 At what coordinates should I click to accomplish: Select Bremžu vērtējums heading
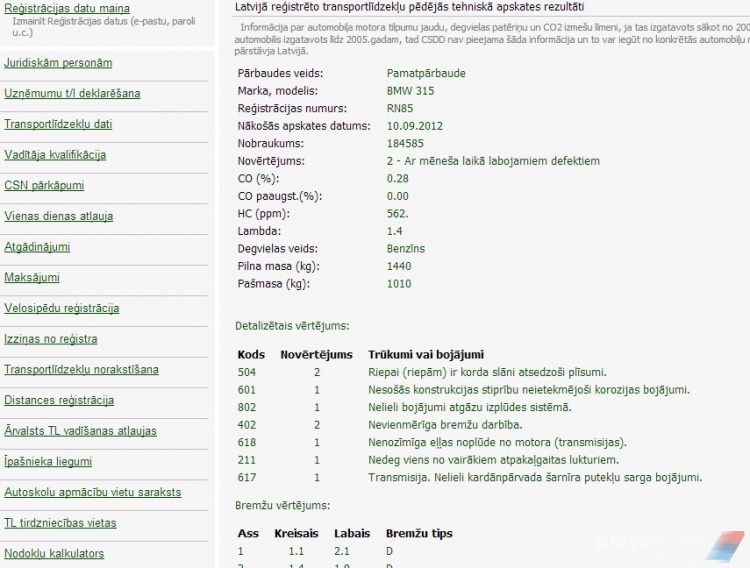(x=283, y=506)
